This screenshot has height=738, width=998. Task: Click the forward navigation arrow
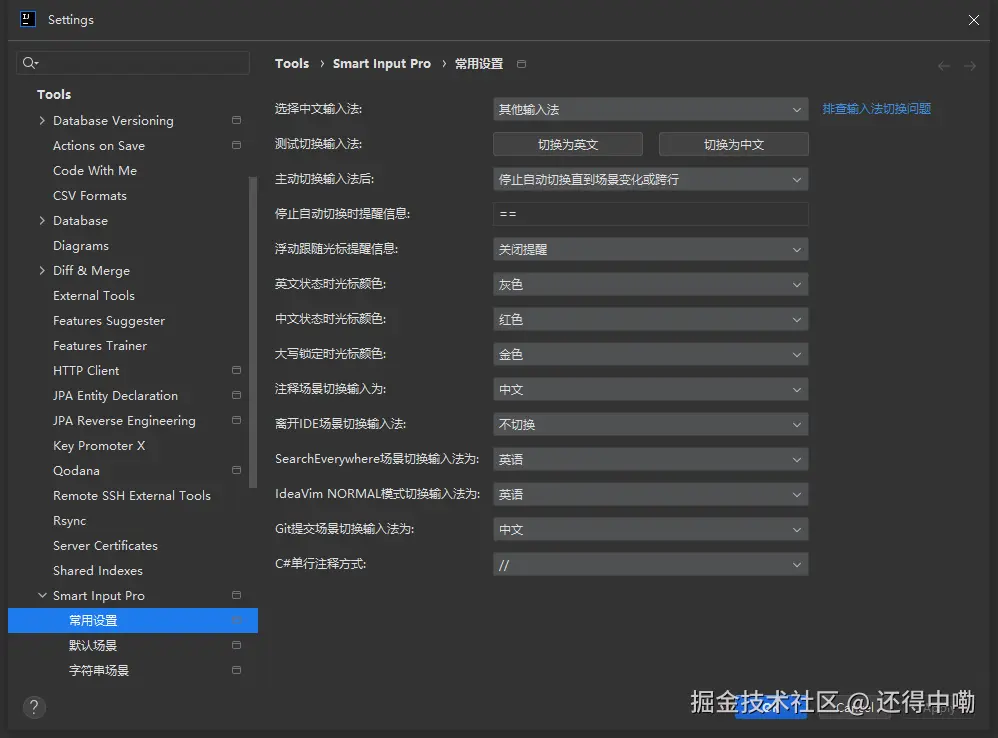point(967,64)
